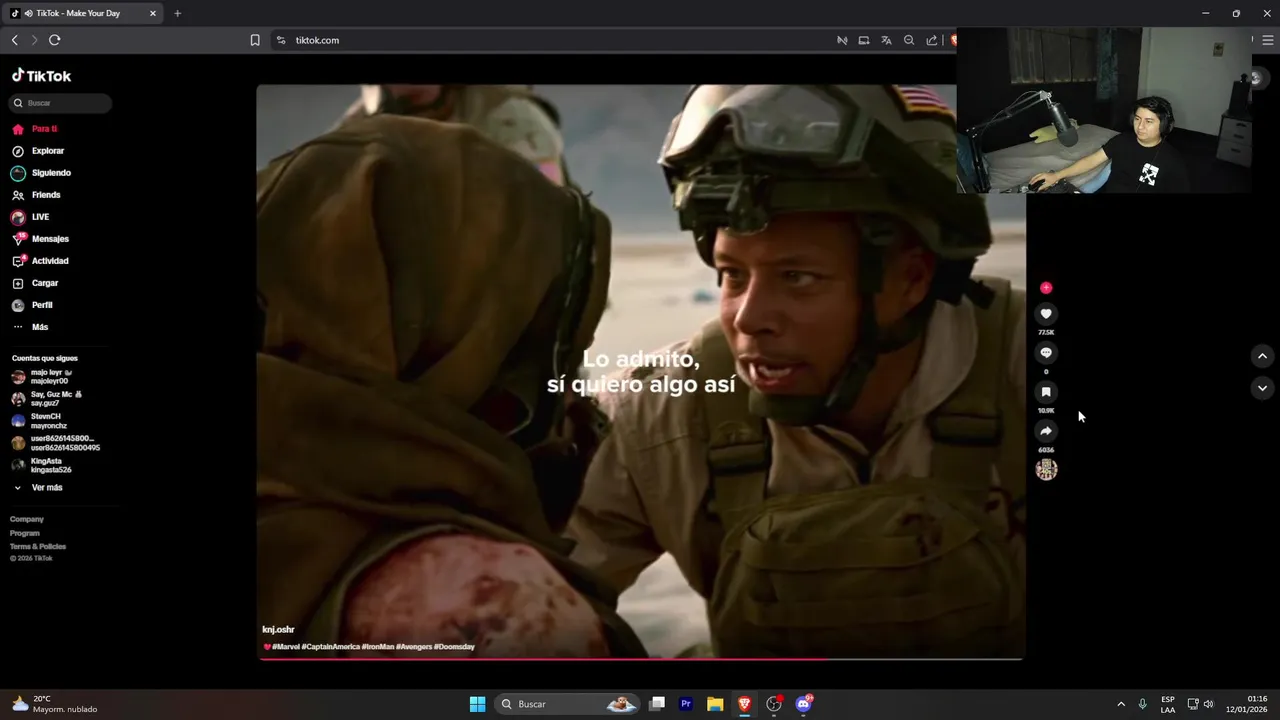Open Mensajes inbox
Image resolution: width=1280 pixels, height=720 pixels.
40,239
